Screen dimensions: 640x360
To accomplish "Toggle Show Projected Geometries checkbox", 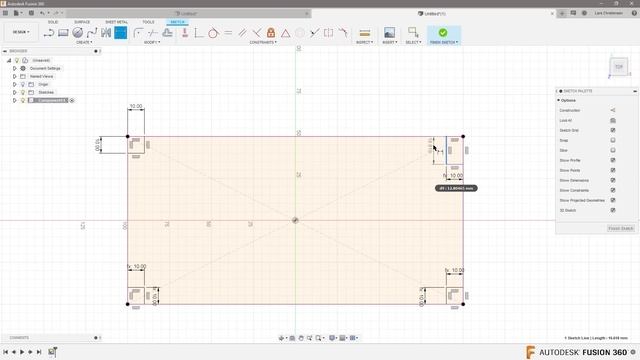I will click(613, 200).
